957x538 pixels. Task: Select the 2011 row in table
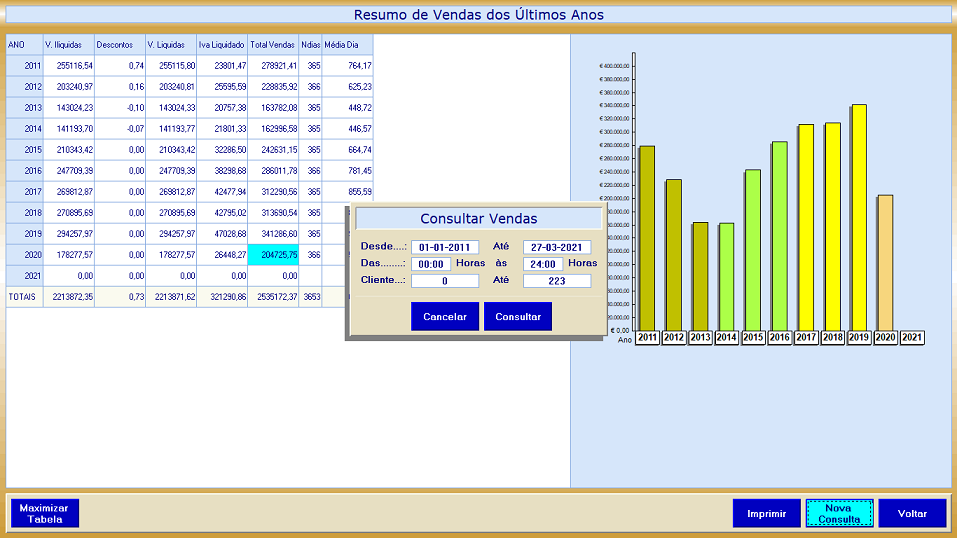point(24,66)
